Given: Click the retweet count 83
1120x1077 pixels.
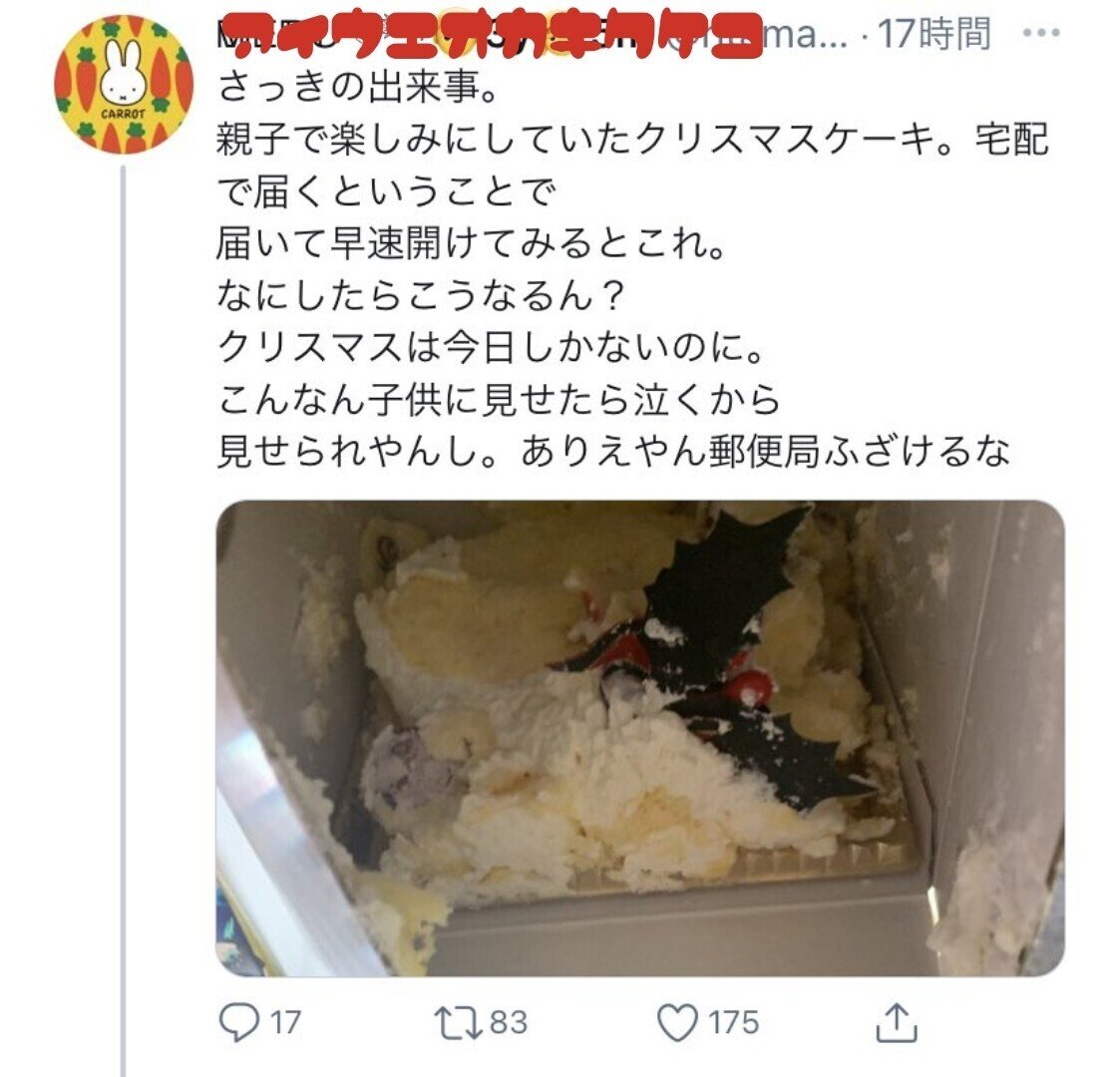Looking at the screenshot, I should click(x=508, y=1023).
